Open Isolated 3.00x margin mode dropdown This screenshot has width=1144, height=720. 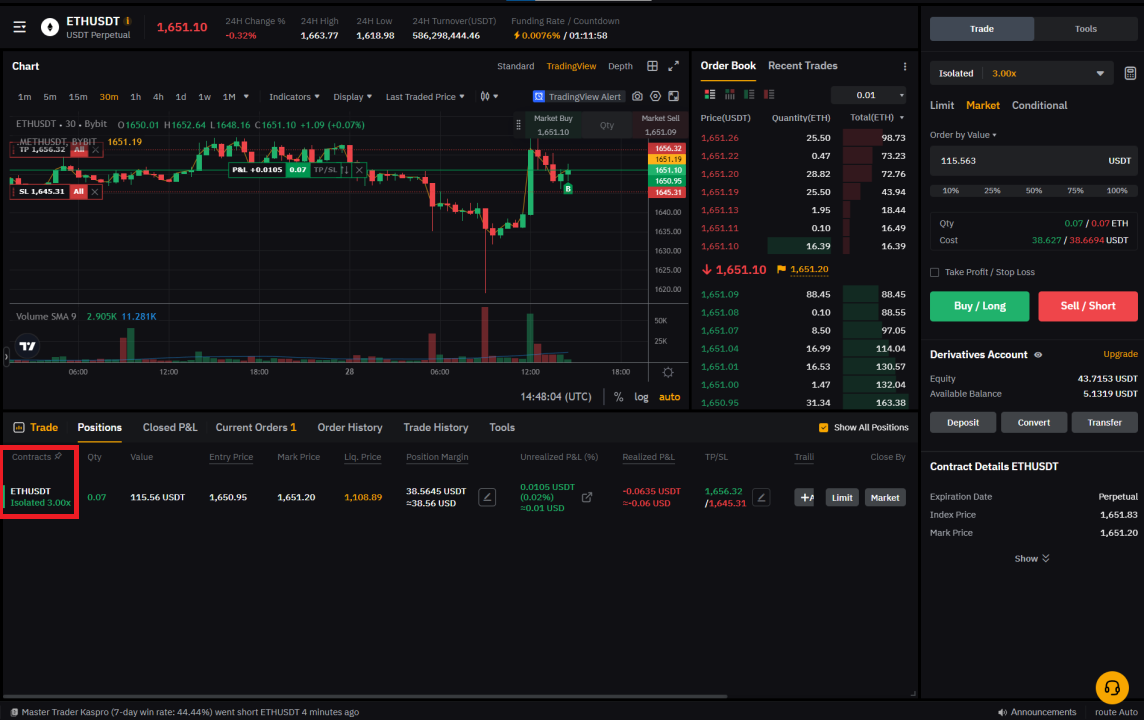point(1021,73)
